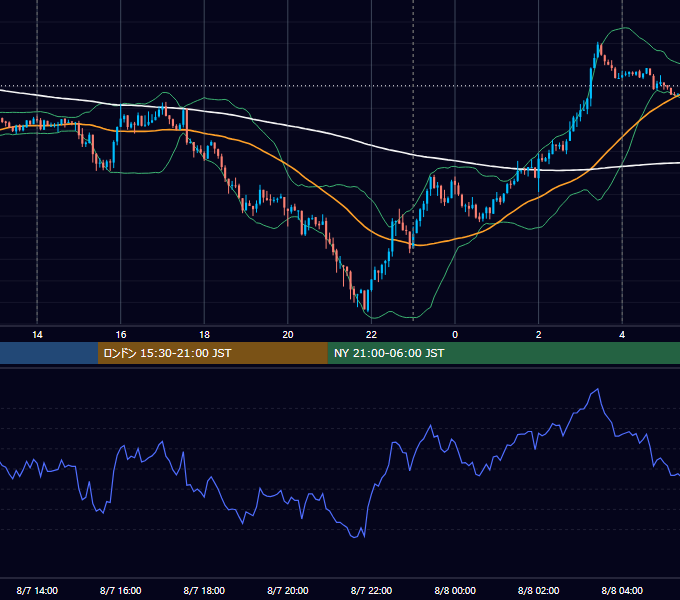Click the 2 hour label on the price chart axis
680x600 pixels.
539,335
